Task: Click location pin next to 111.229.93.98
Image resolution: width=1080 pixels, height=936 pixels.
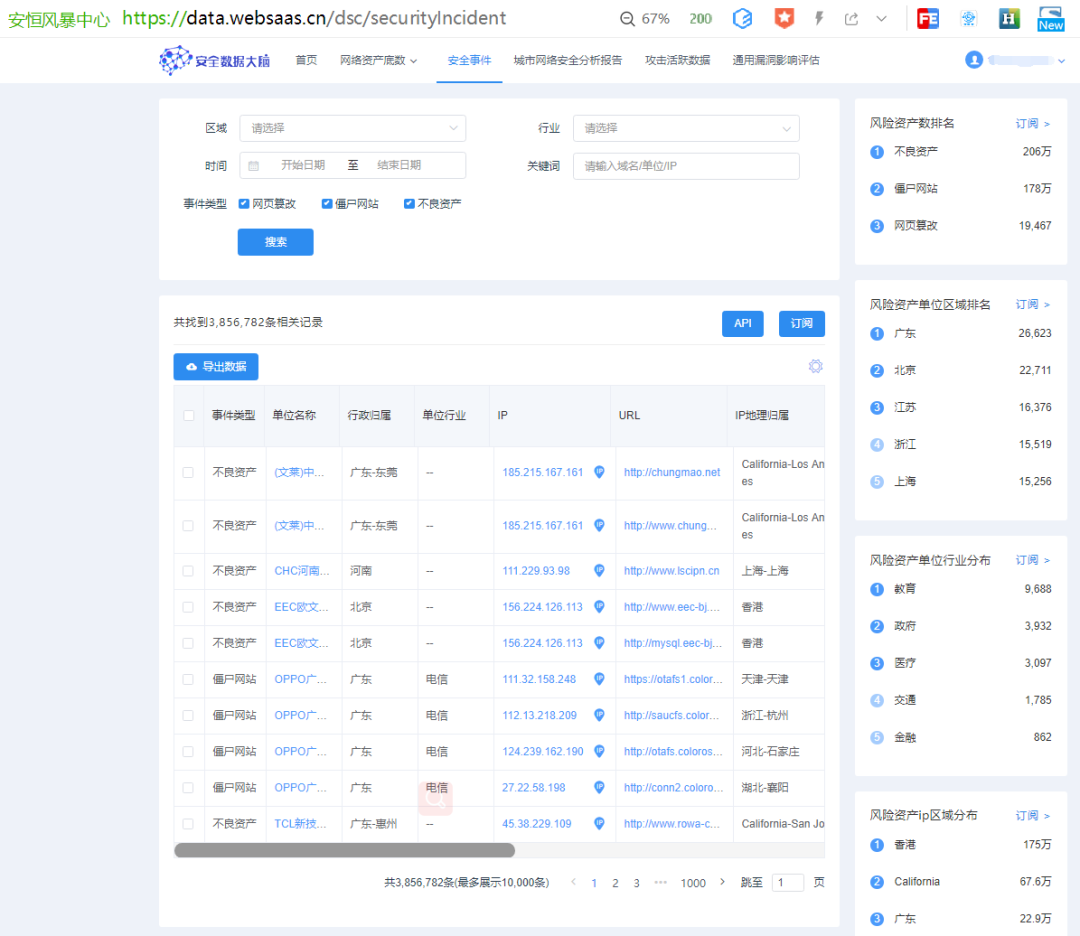Action: [599, 570]
